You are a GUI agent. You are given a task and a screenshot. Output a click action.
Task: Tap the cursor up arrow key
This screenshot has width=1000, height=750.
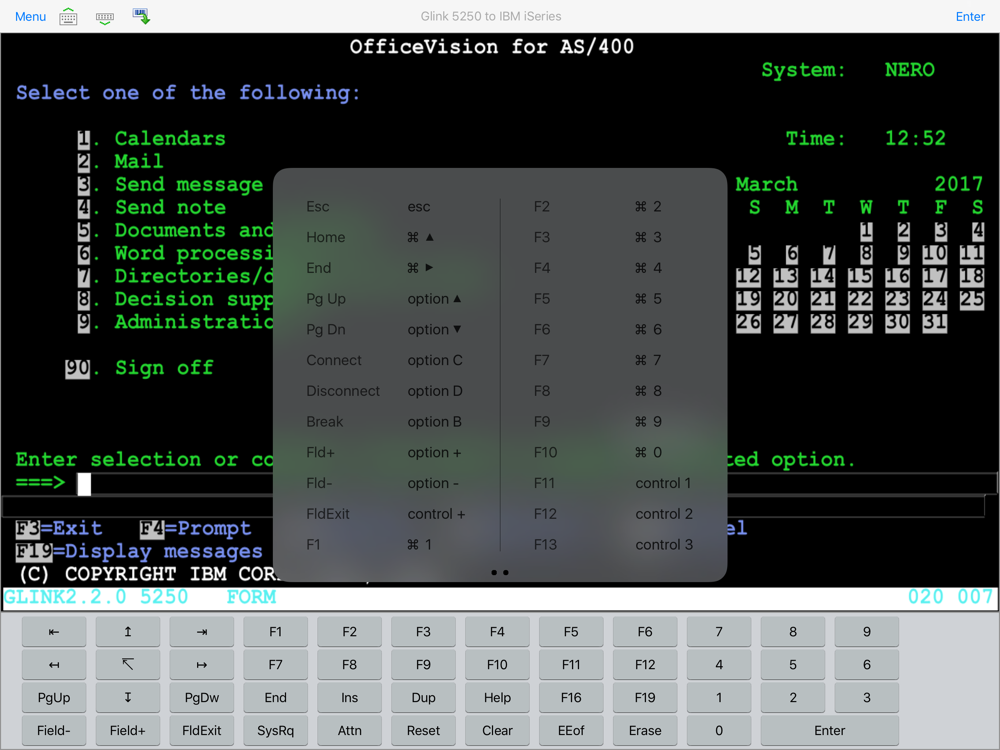(128, 632)
